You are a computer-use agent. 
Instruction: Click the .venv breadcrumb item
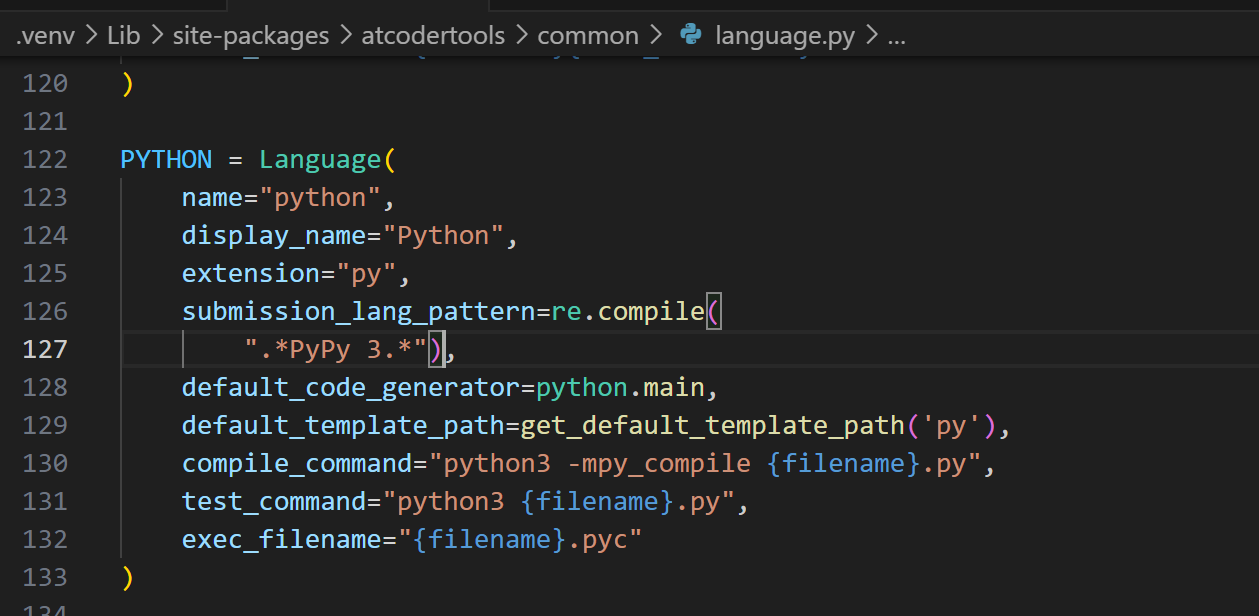pyautogui.click(x=45, y=35)
